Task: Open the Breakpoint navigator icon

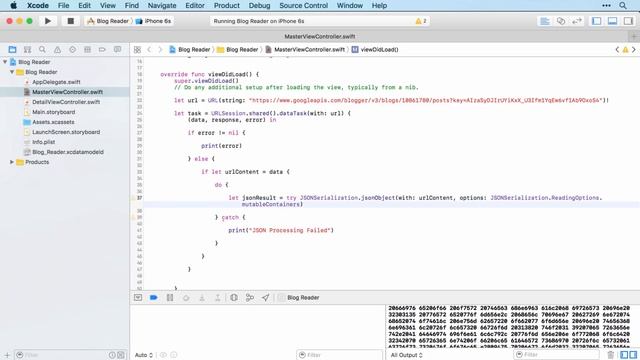Action: (x=102, y=49)
